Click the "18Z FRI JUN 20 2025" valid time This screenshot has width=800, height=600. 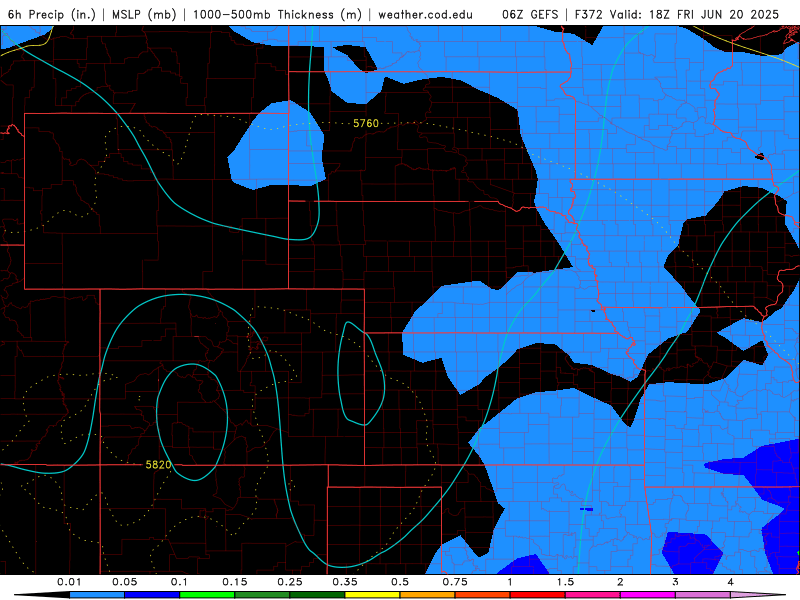(714, 14)
